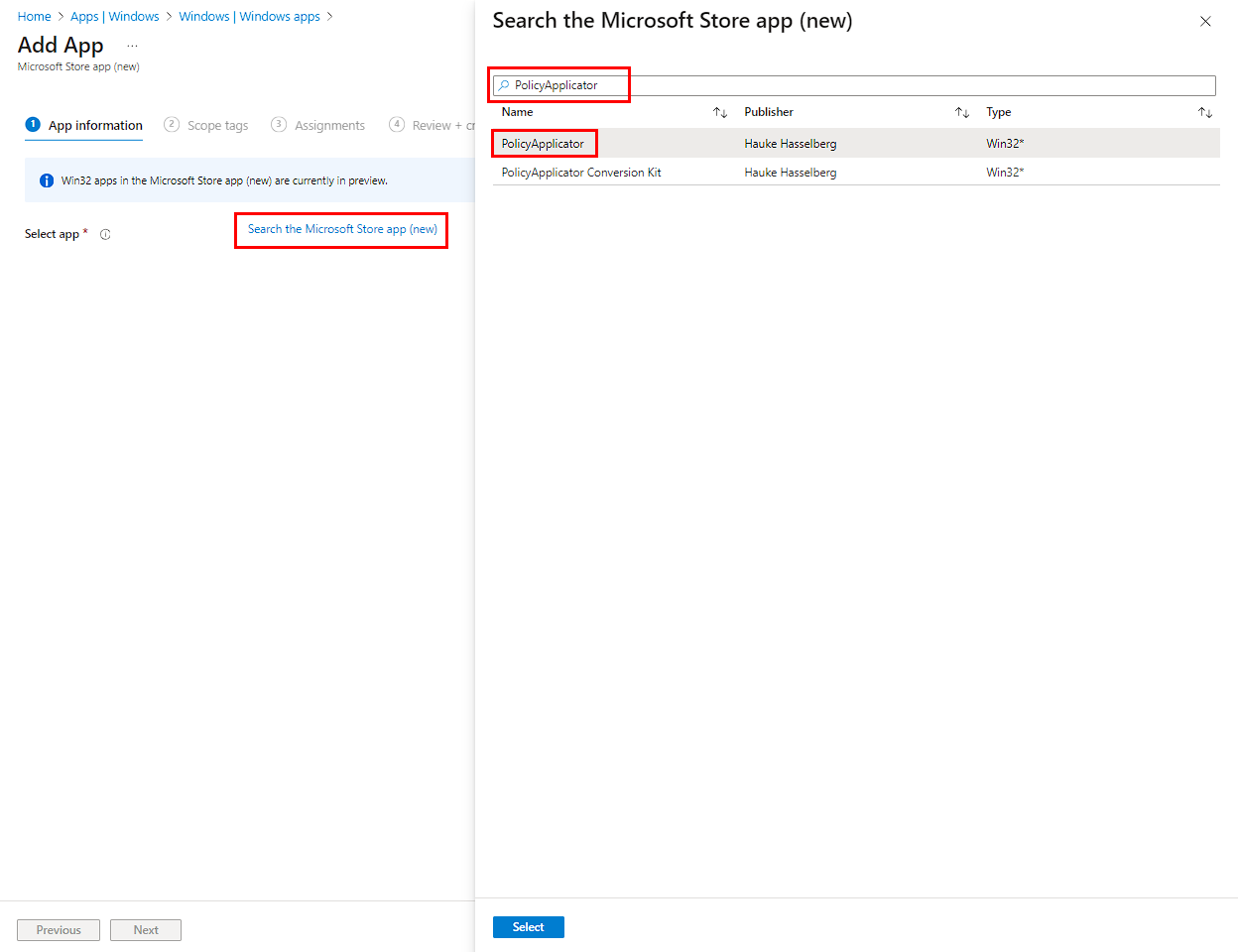Click chevron after Windows apps breadcrumb
The height and width of the screenshot is (952, 1238).
click(x=330, y=17)
